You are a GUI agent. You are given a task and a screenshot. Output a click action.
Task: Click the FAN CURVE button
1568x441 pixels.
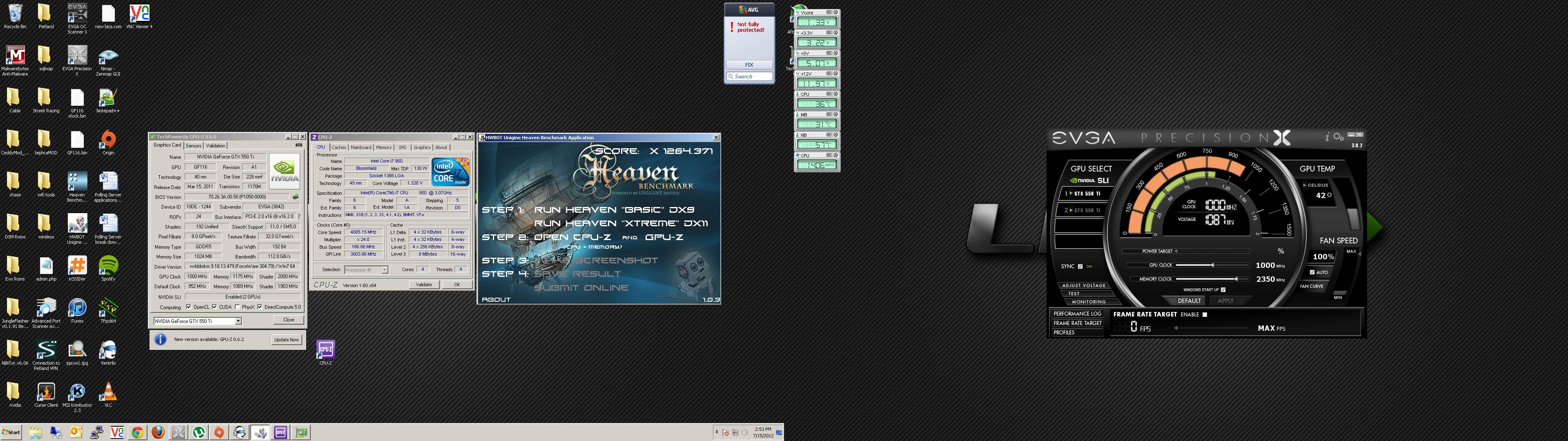(x=1312, y=286)
